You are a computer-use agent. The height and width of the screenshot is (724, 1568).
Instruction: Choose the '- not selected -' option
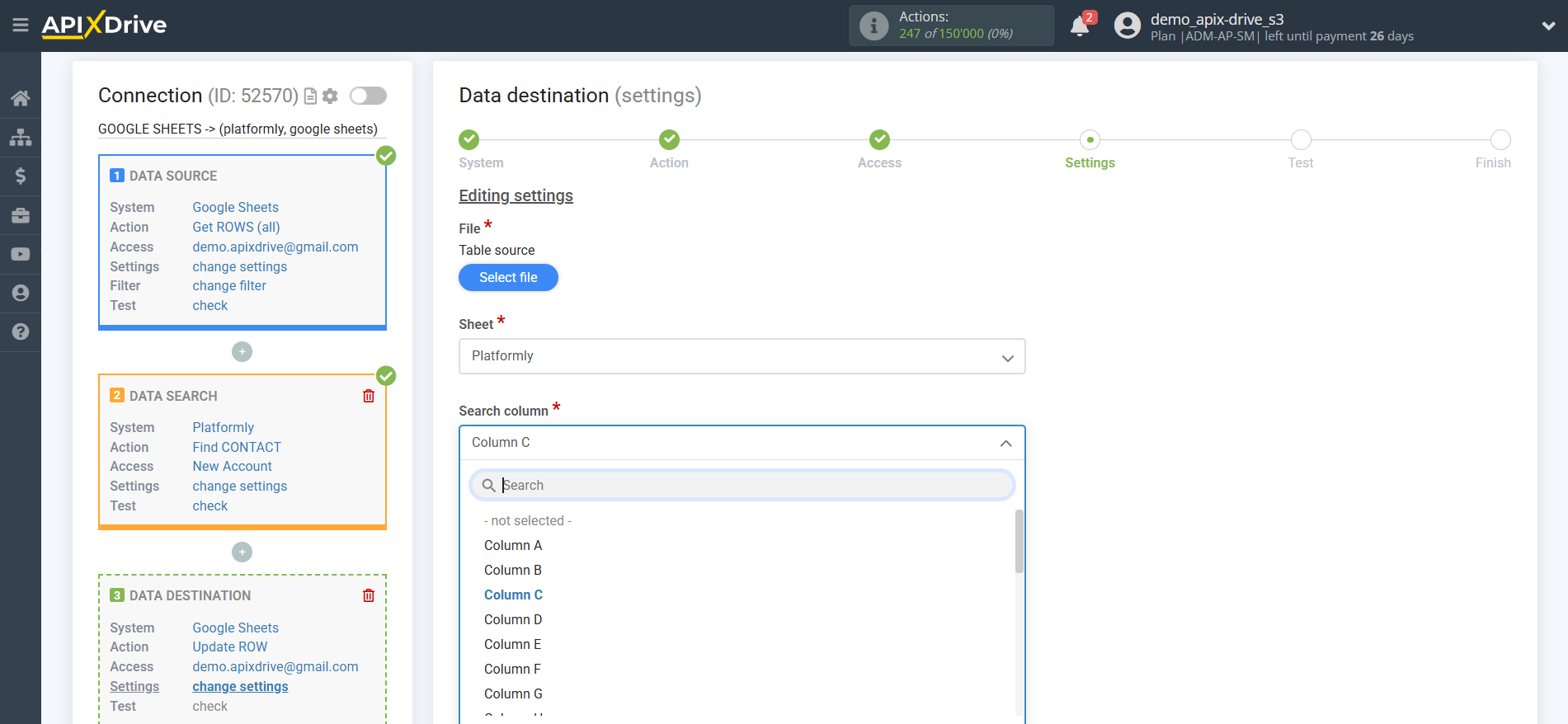pyautogui.click(x=527, y=520)
